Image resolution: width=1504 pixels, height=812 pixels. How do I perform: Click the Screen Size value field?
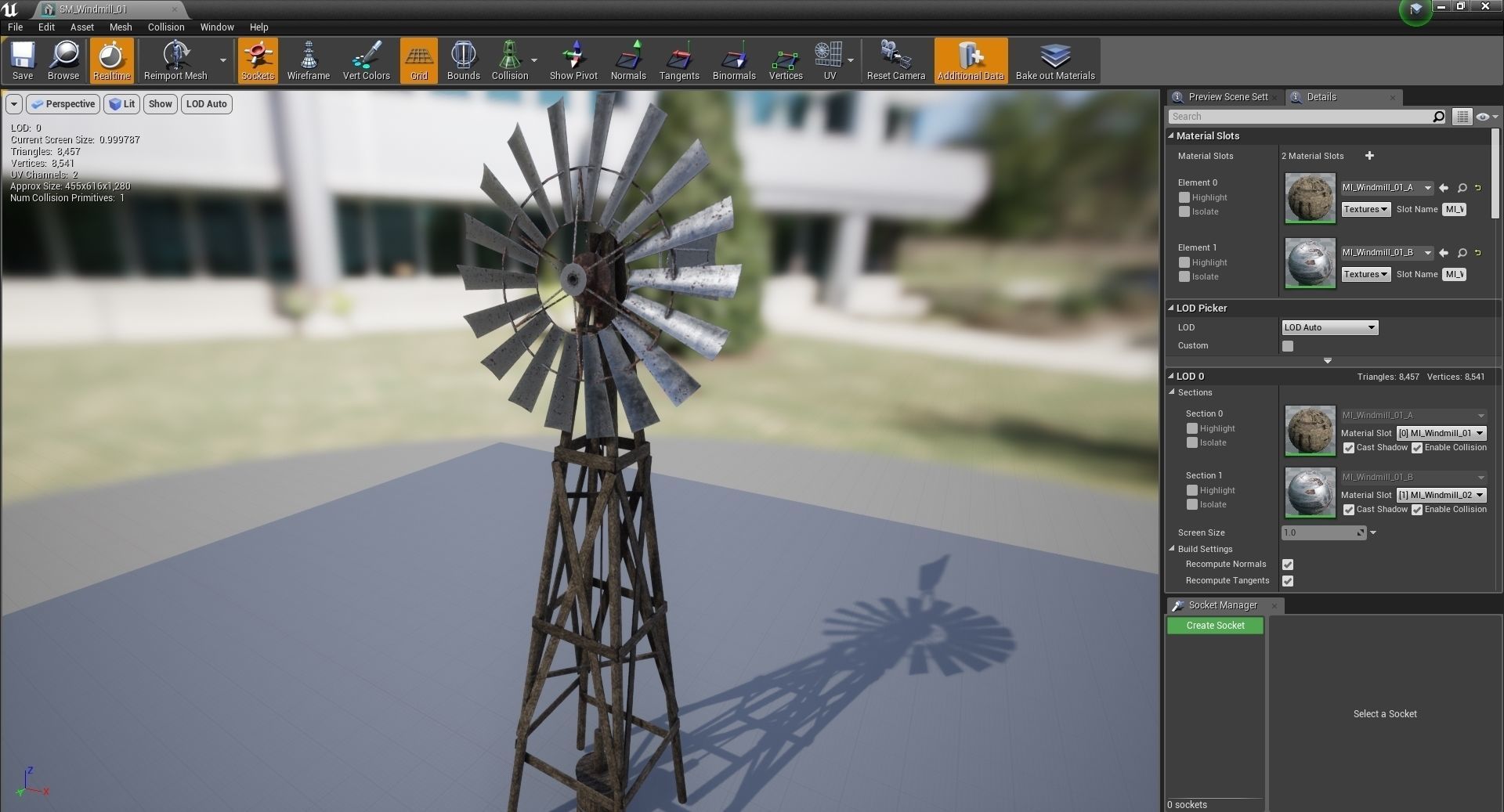point(1323,532)
